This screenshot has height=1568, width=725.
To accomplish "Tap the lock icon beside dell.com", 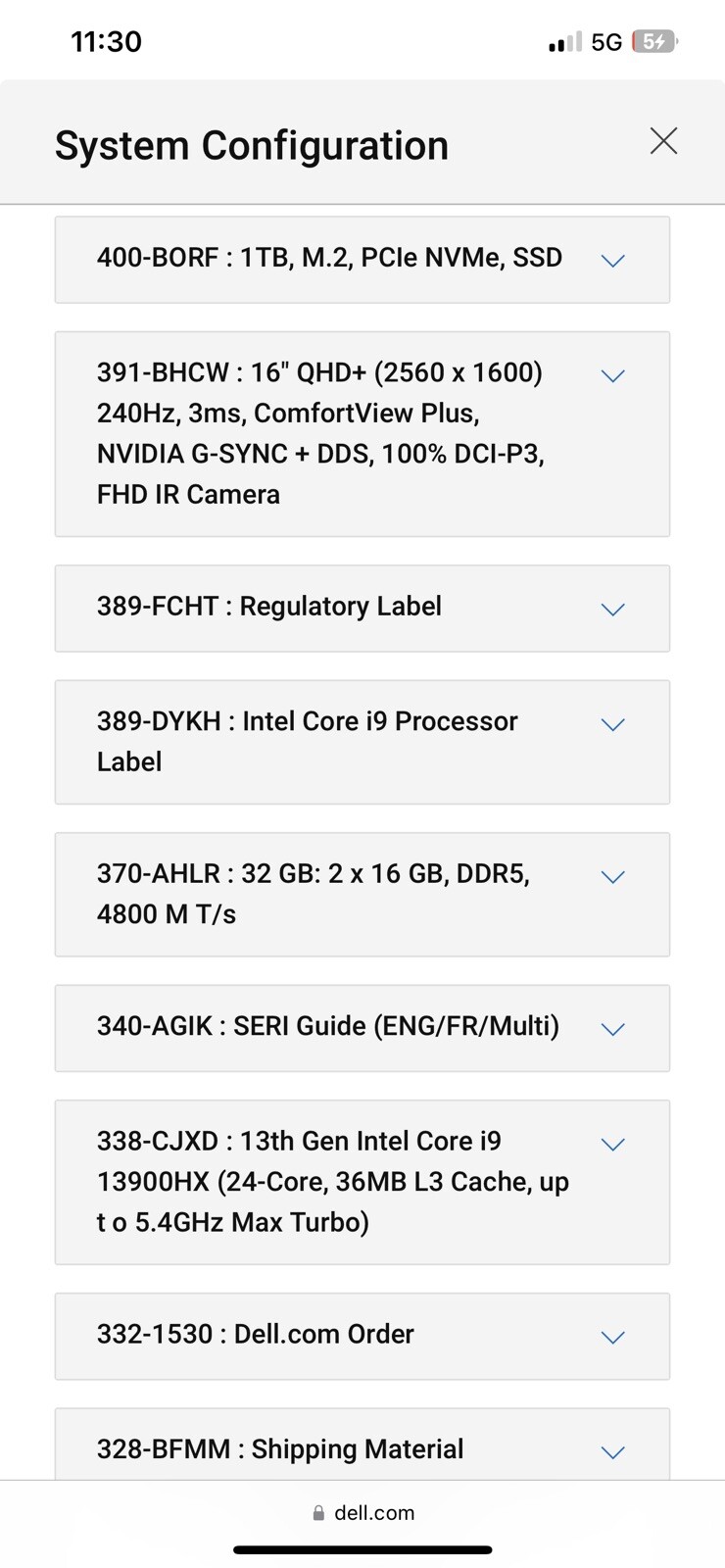I will (316, 1512).
